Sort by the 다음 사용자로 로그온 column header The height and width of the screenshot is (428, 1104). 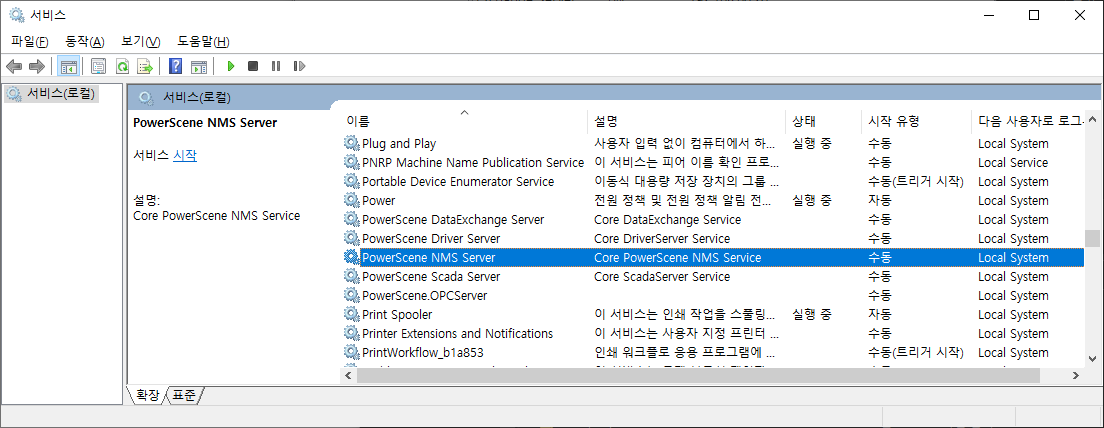pos(1027,121)
